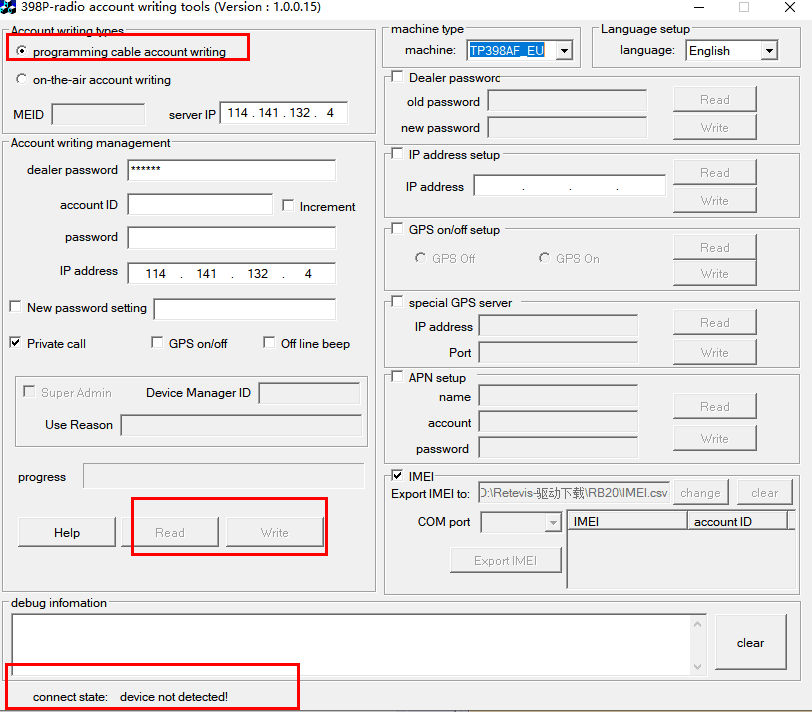Enable the IP address setup checkbox
The height and width of the screenshot is (712, 812).
398,154
